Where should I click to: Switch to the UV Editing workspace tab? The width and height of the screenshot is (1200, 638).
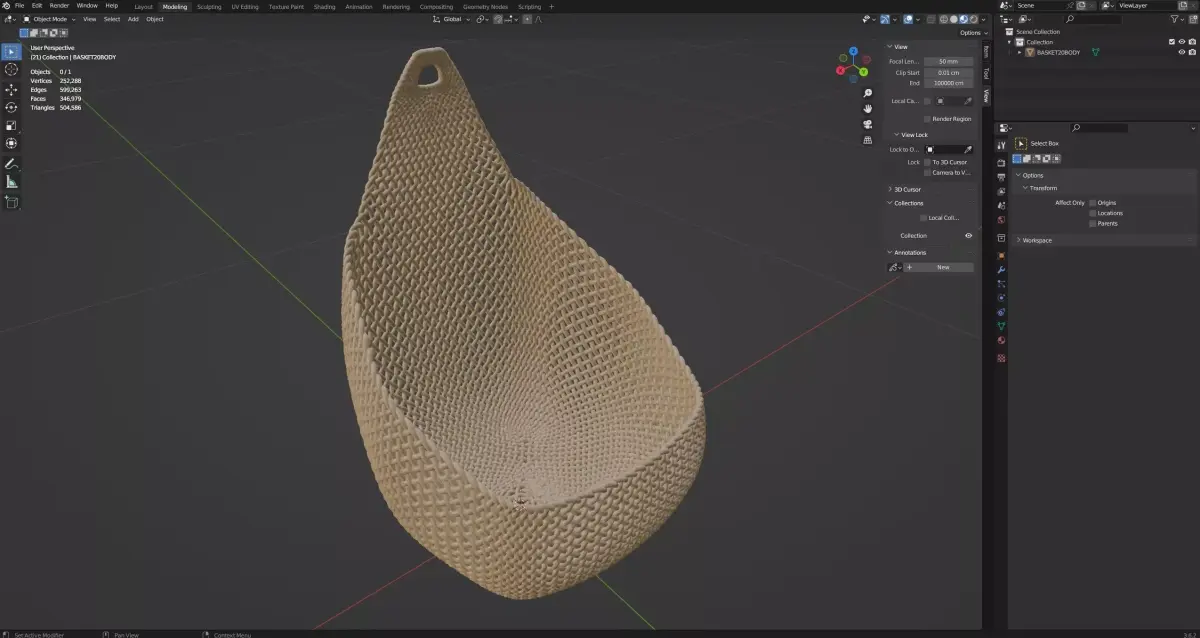244,6
